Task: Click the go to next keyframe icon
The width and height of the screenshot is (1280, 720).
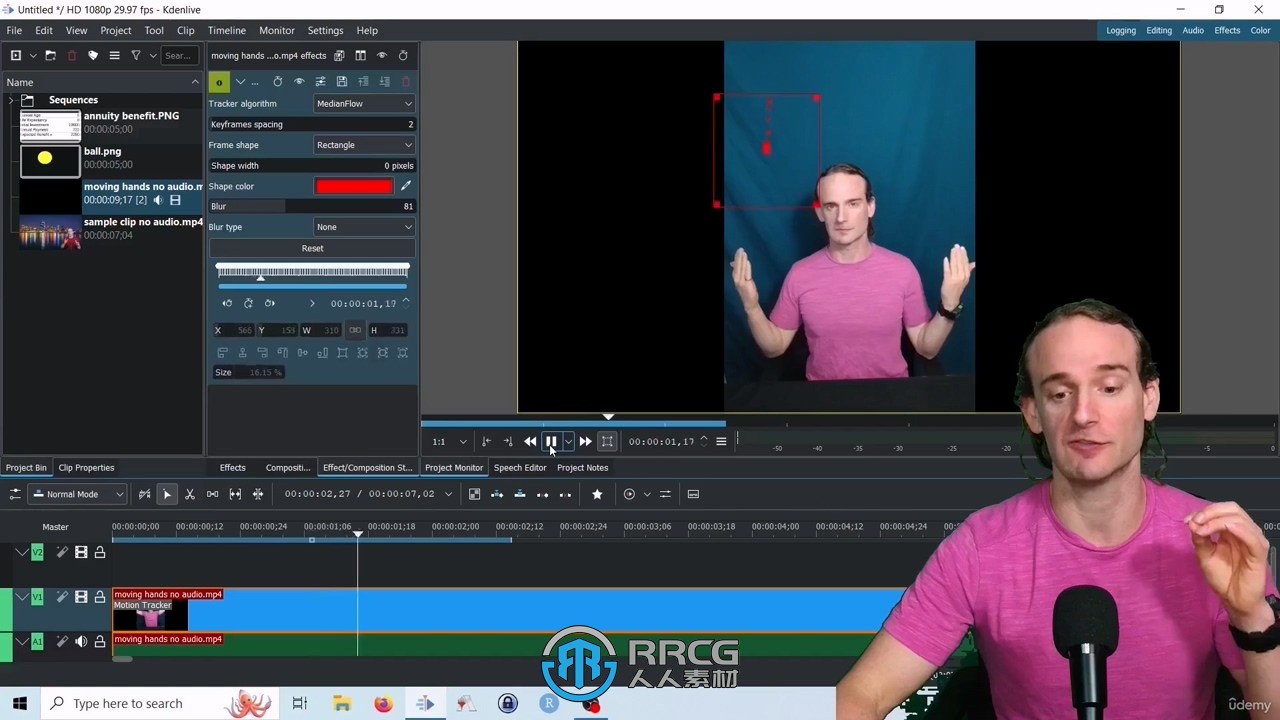Action: pos(270,303)
